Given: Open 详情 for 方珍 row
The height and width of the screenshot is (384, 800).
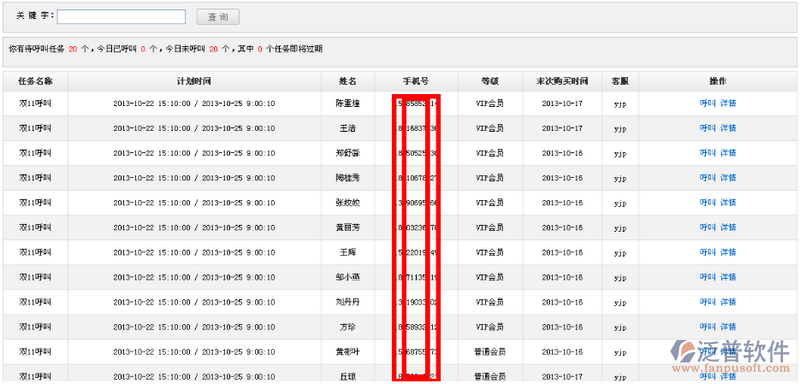Looking at the screenshot, I should [x=728, y=326].
